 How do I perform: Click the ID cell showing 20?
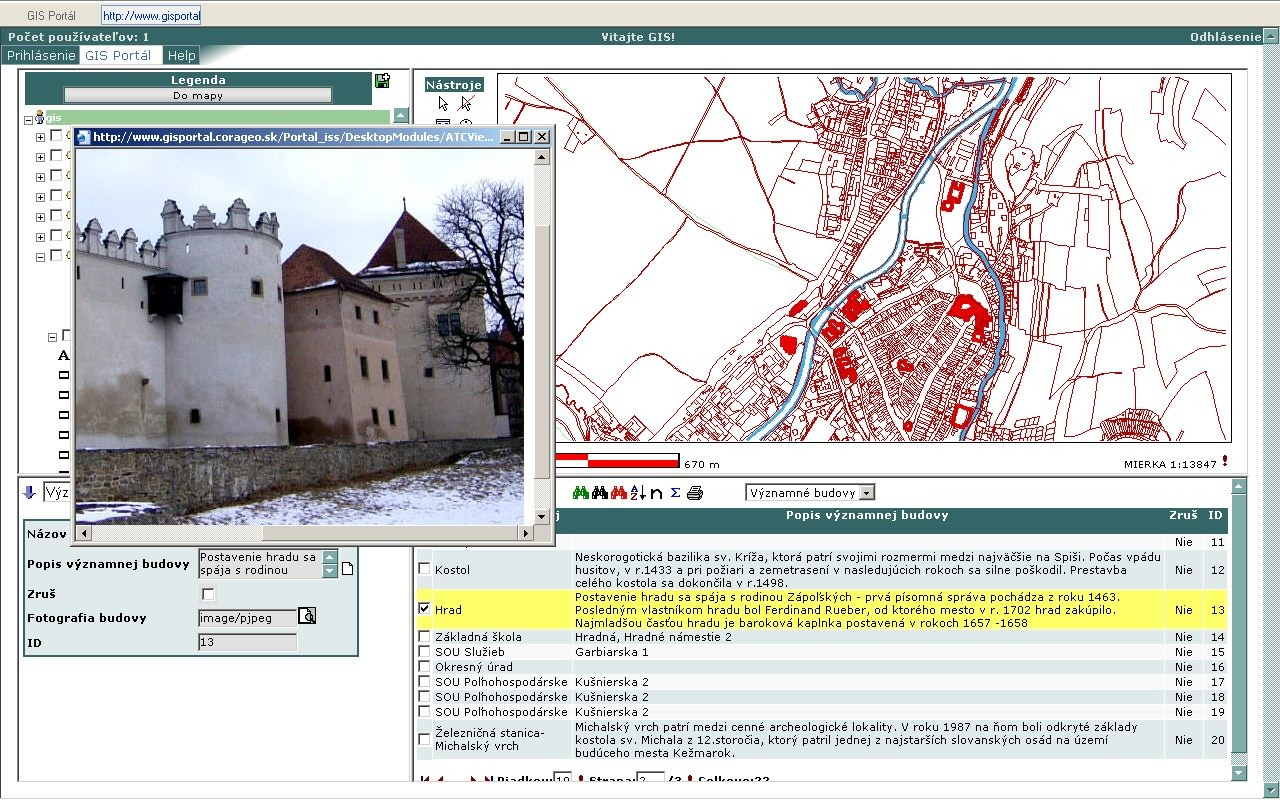[1217, 740]
